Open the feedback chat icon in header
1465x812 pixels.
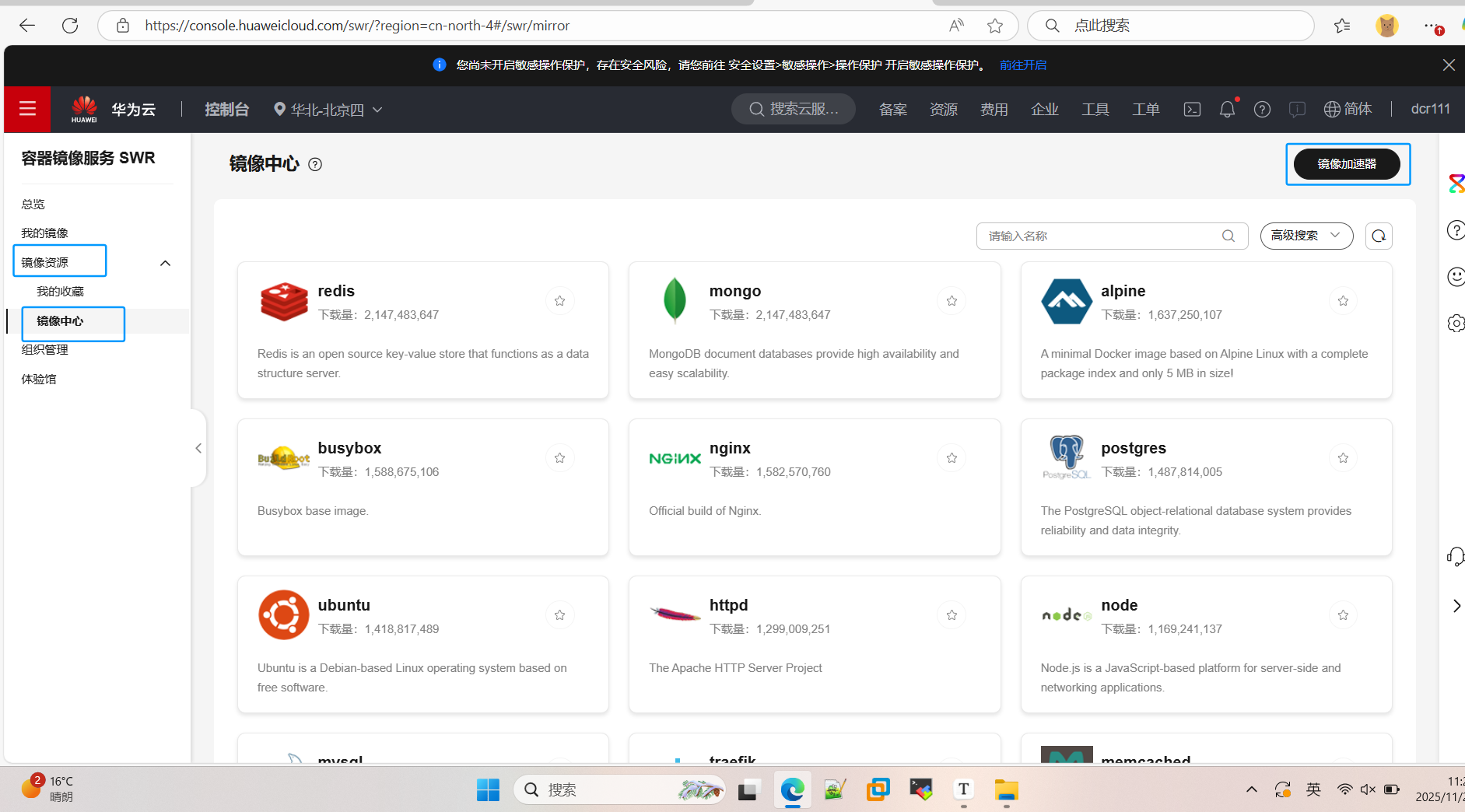1297,110
